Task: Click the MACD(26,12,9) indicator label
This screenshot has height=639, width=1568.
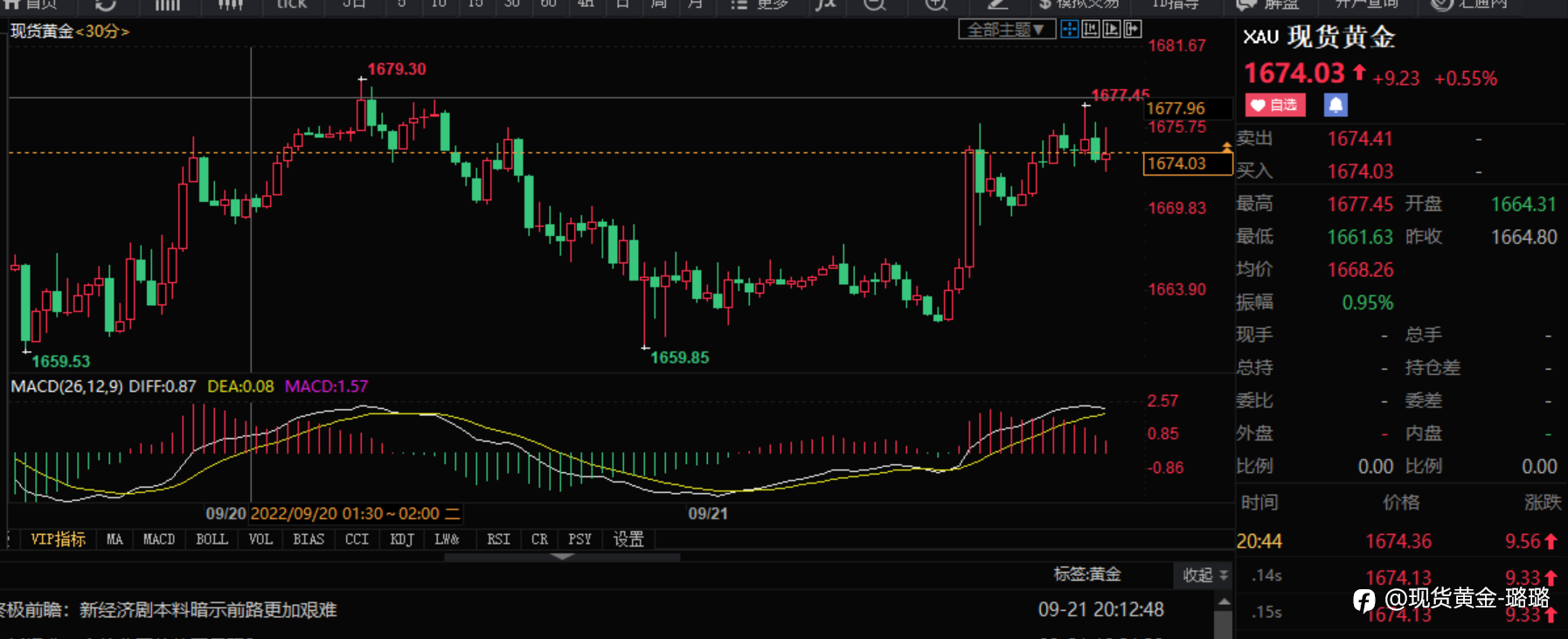Action: (66, 386)
